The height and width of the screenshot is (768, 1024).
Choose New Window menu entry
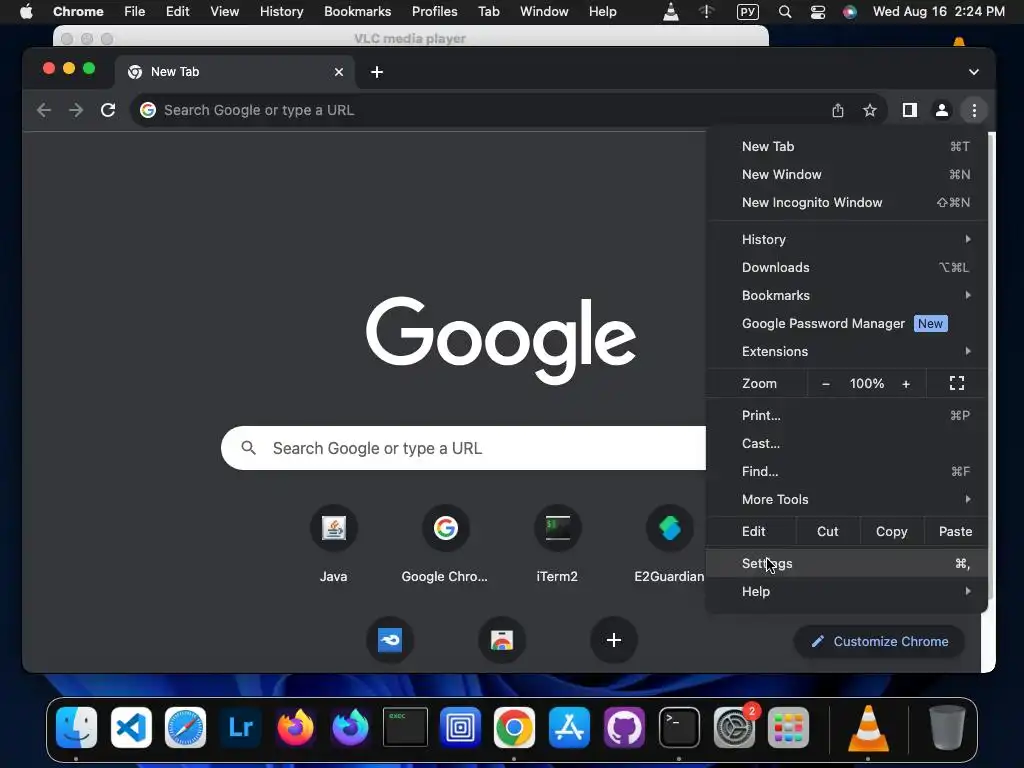click(x=846, y=174)
